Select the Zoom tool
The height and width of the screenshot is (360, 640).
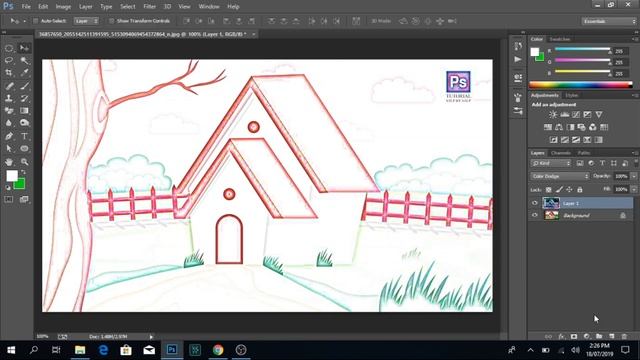point(24,162)
